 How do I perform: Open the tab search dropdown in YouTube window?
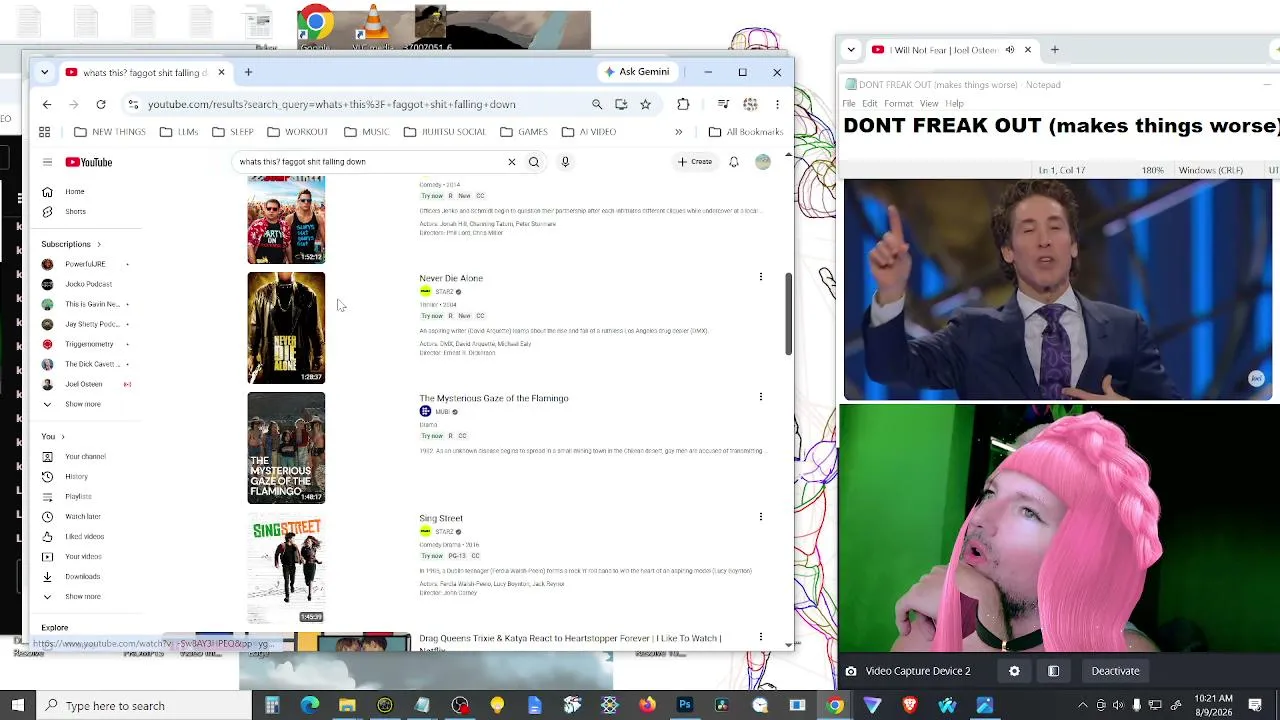coord(44,72)
